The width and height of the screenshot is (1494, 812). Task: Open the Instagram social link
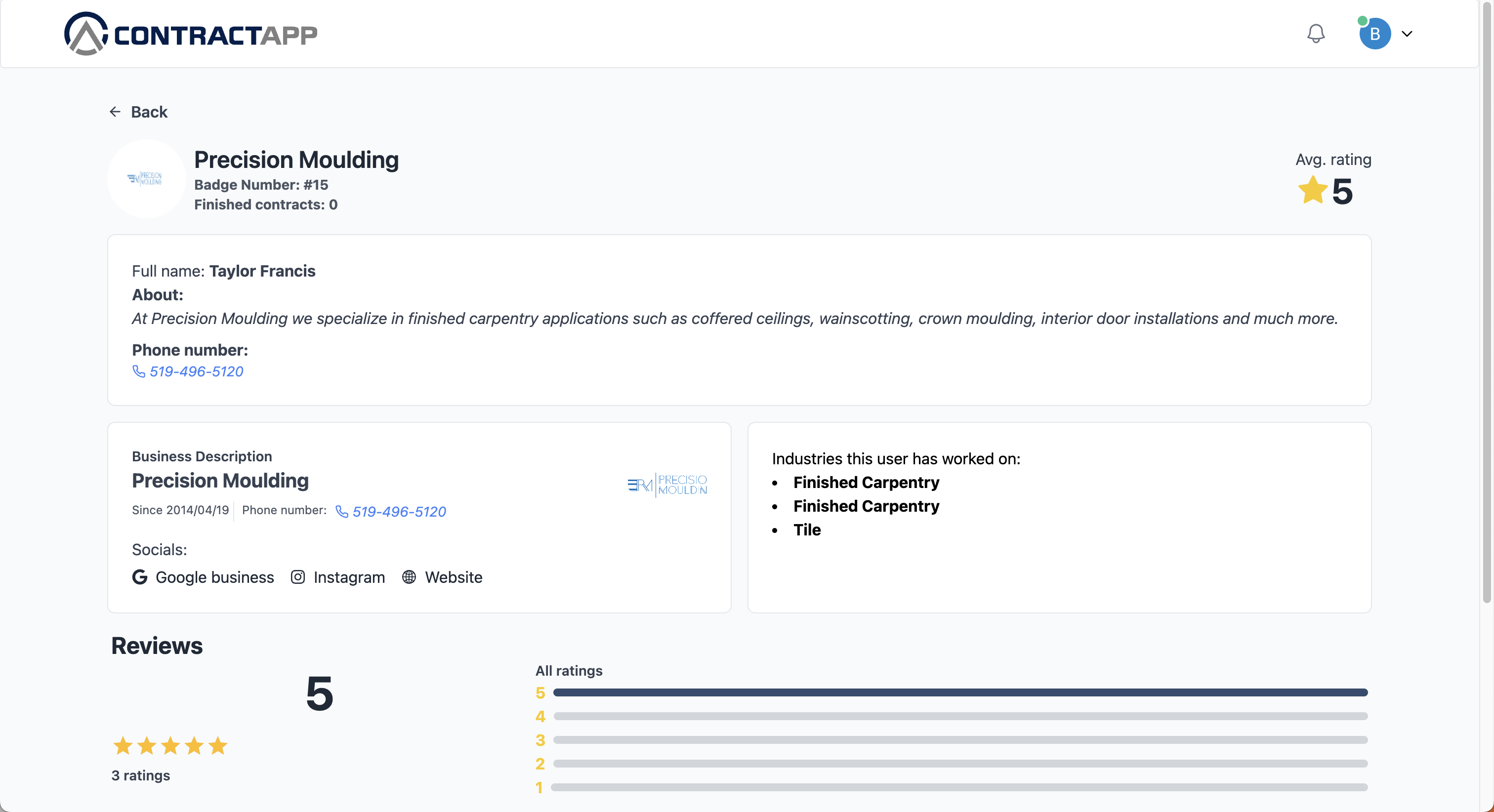349,576
